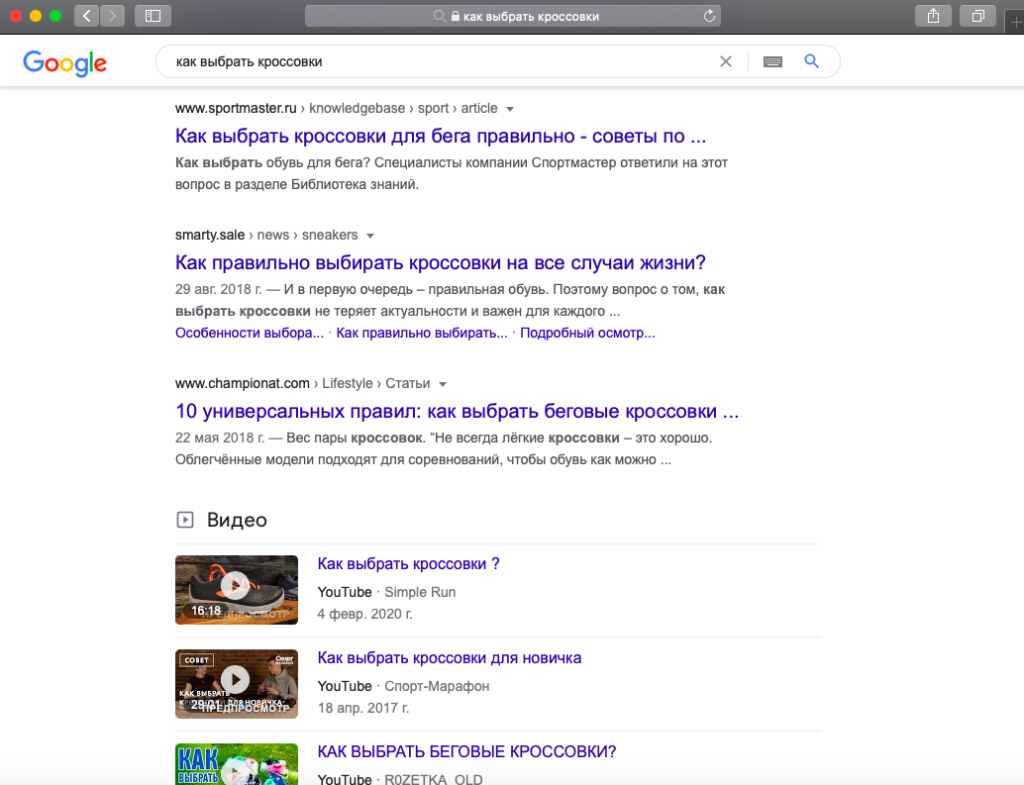Open sitelink 'Как правильно выбирать...'
Viewport: 1024px width, 785px height.
(x=422, y=332)
